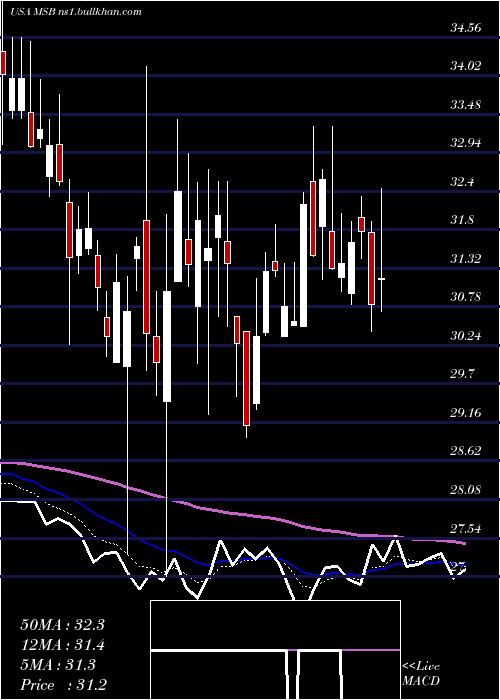This screenshot has height=700, width=500.
Task: Click the 32.4 price axis label
Action: pyautogui.click(x=462, y=182)
